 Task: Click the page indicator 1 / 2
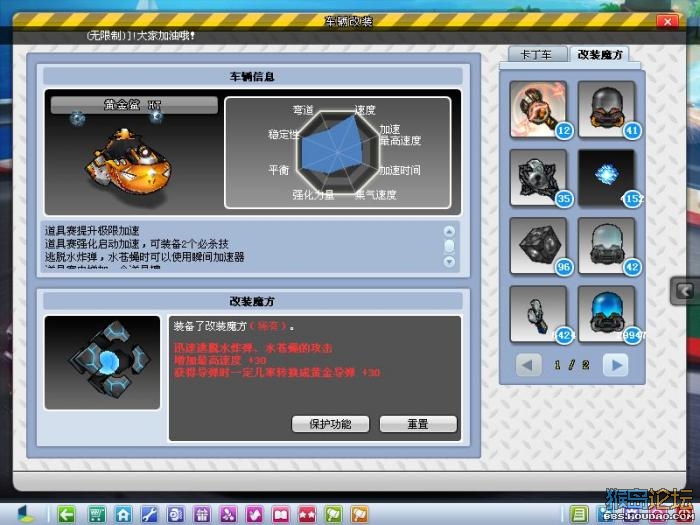(x=572, y=365)
